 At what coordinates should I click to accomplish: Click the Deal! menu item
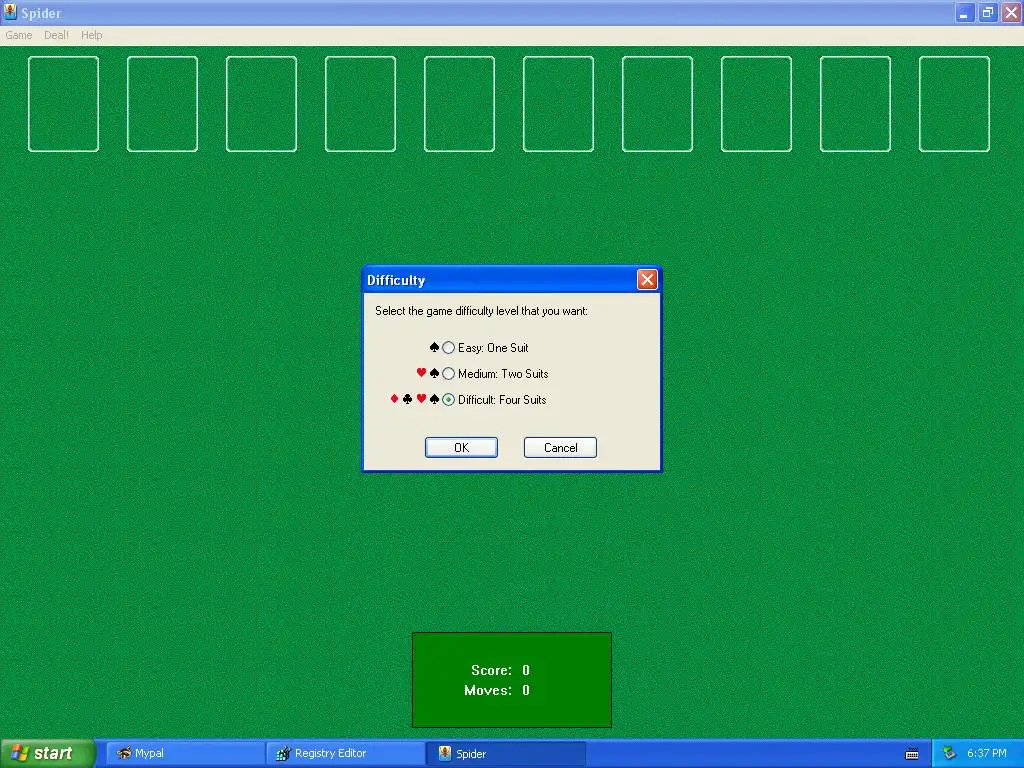click(56, 35)
